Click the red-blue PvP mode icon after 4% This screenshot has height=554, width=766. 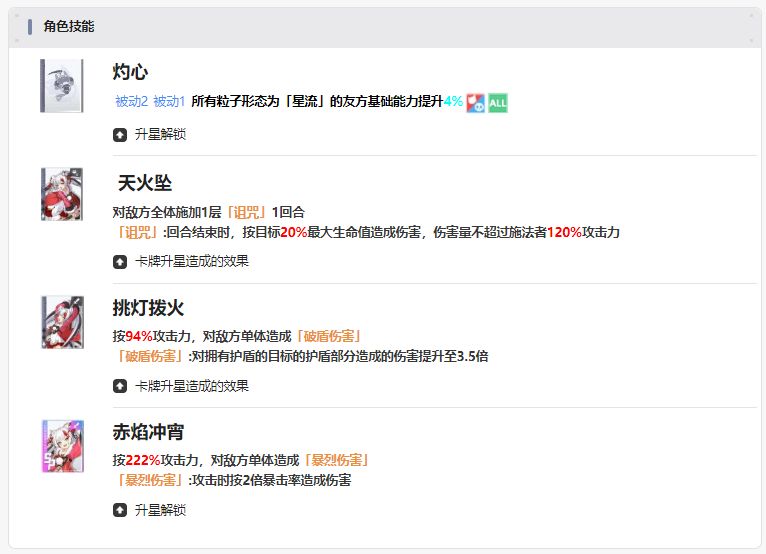coord(475,103)
